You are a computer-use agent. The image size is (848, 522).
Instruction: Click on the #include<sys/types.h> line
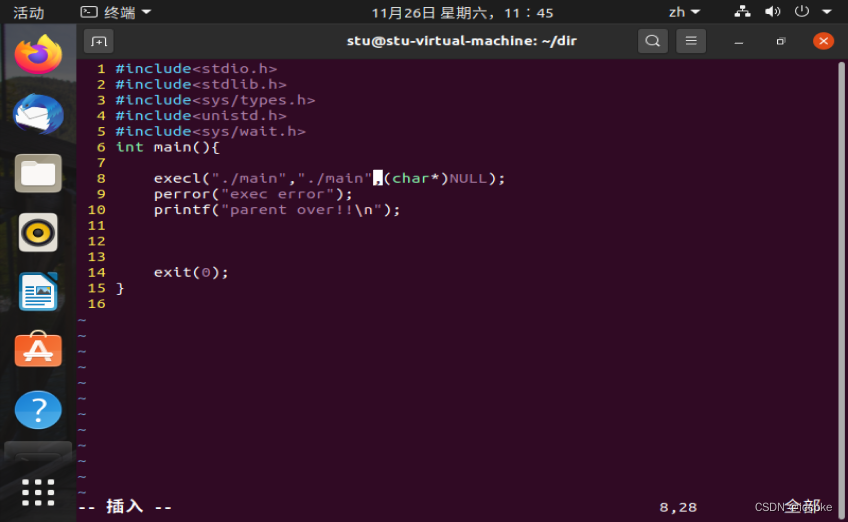[215, 100]
